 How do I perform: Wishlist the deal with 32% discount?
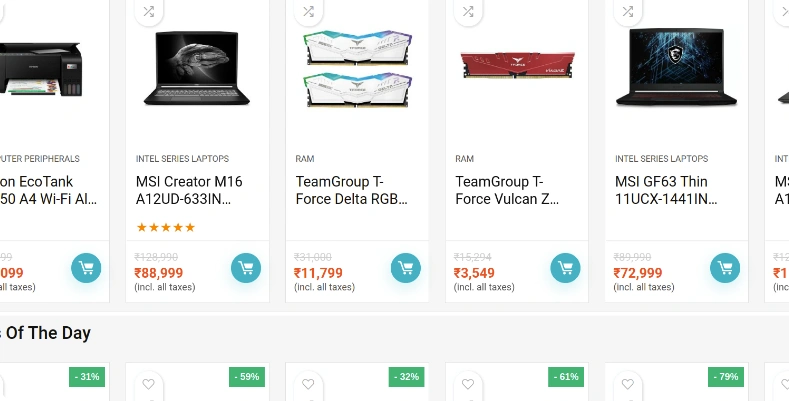[308, 384]
